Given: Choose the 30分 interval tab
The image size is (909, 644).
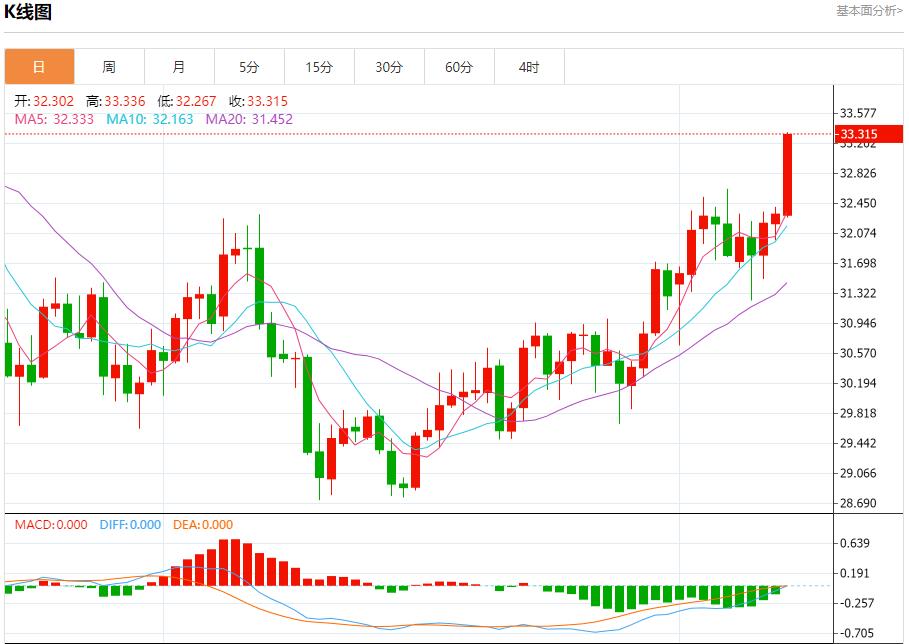Looking at the screenshot, I should click(389, 67).
